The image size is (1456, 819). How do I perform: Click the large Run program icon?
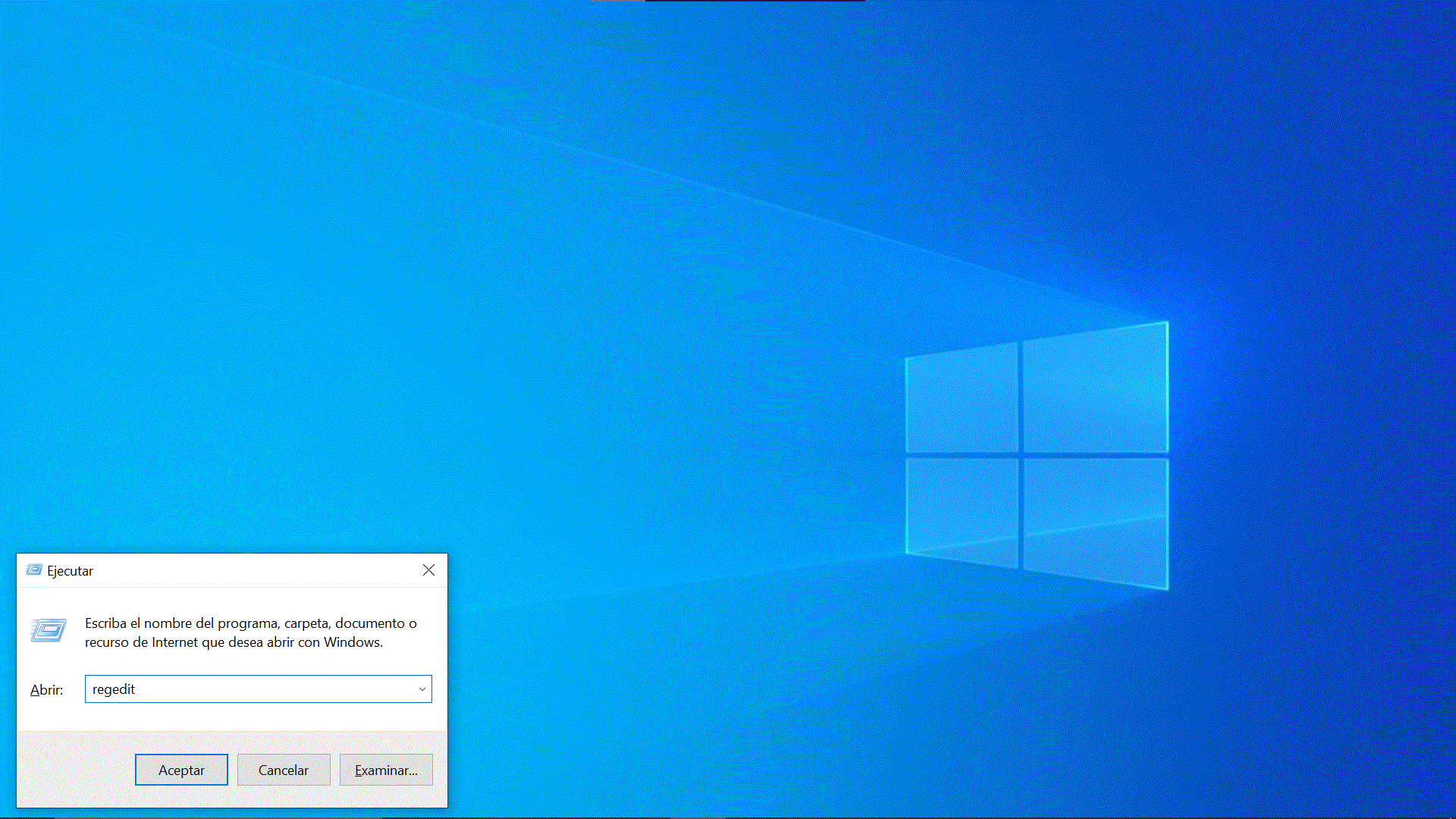click(49, 631)
